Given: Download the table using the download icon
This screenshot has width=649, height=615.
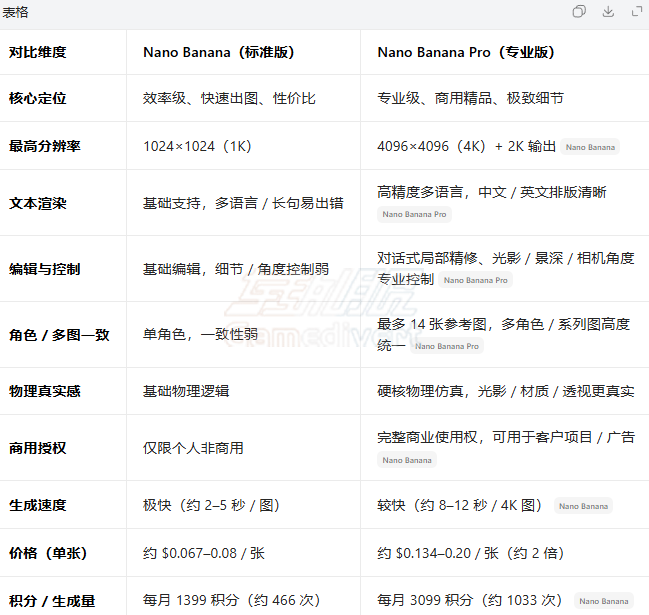Looking at the screenshot, I should (x=608, y=12).
